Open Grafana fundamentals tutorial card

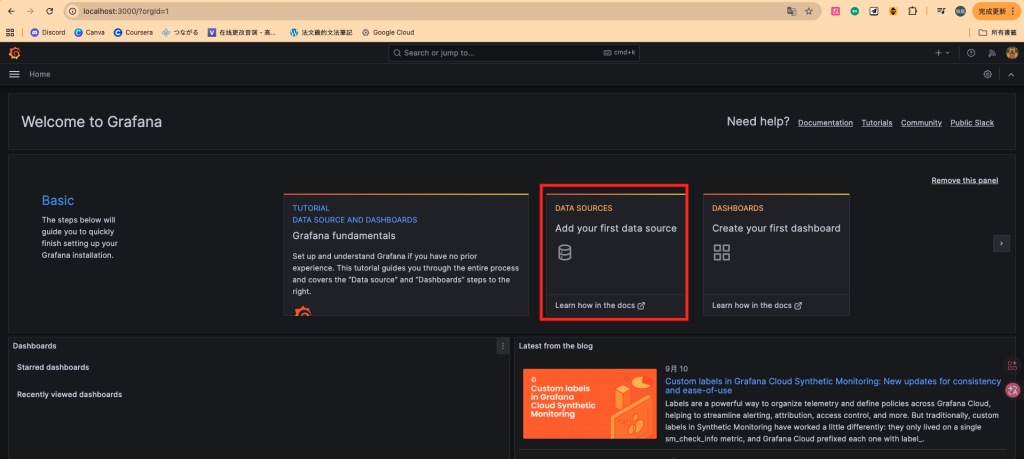[406, 255]
